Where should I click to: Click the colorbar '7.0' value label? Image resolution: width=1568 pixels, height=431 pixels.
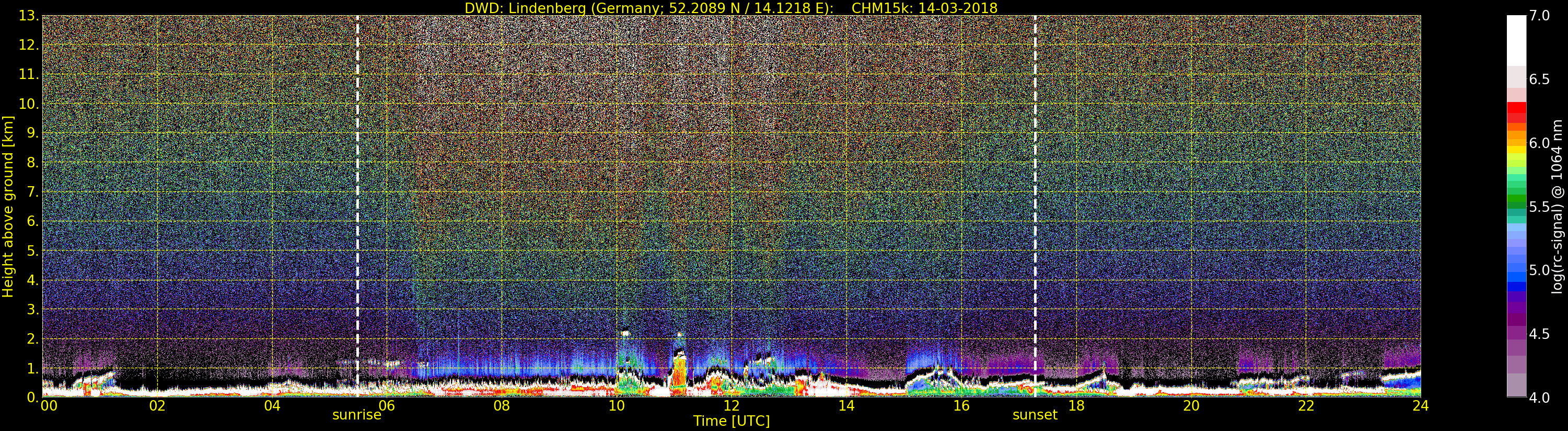click(x=1539, y=16)
